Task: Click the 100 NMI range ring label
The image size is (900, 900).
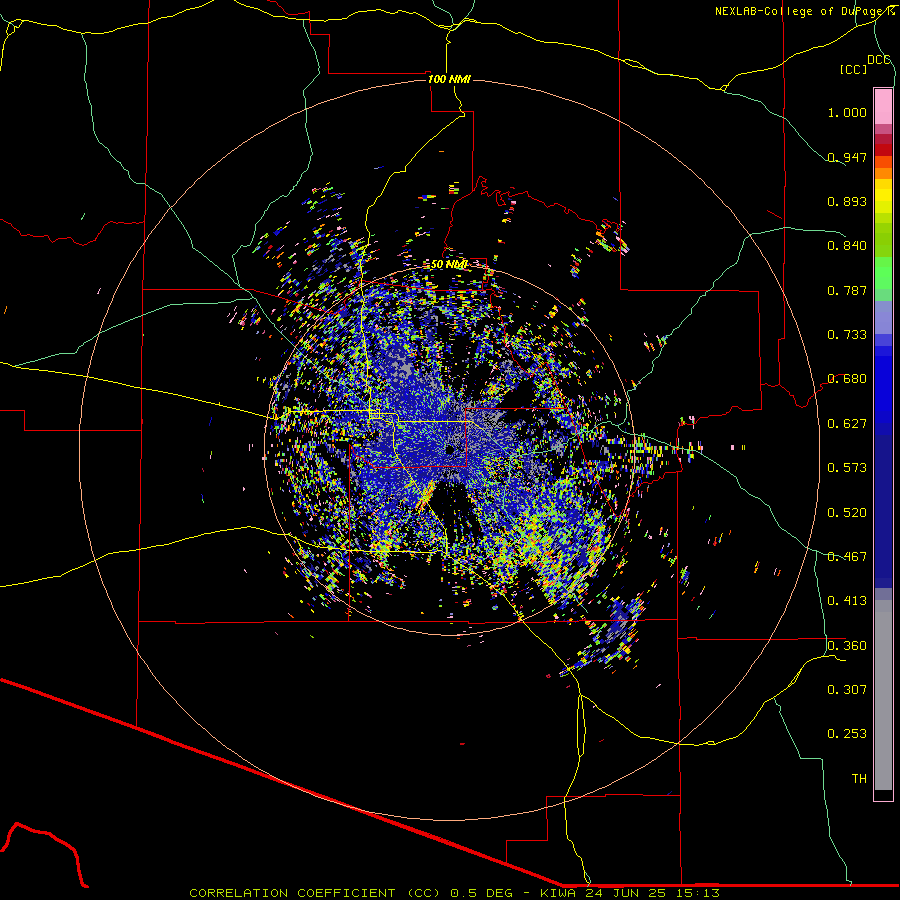Action: click(449, 79)
